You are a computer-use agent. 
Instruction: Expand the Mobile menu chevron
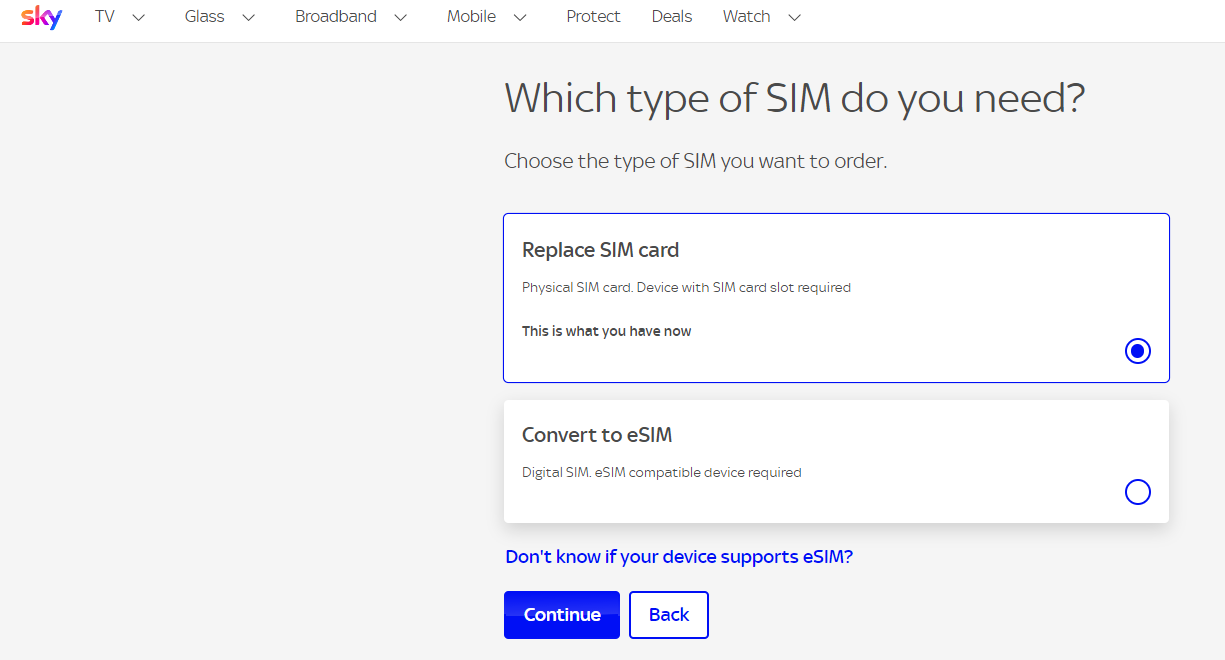tap(520, 17)
